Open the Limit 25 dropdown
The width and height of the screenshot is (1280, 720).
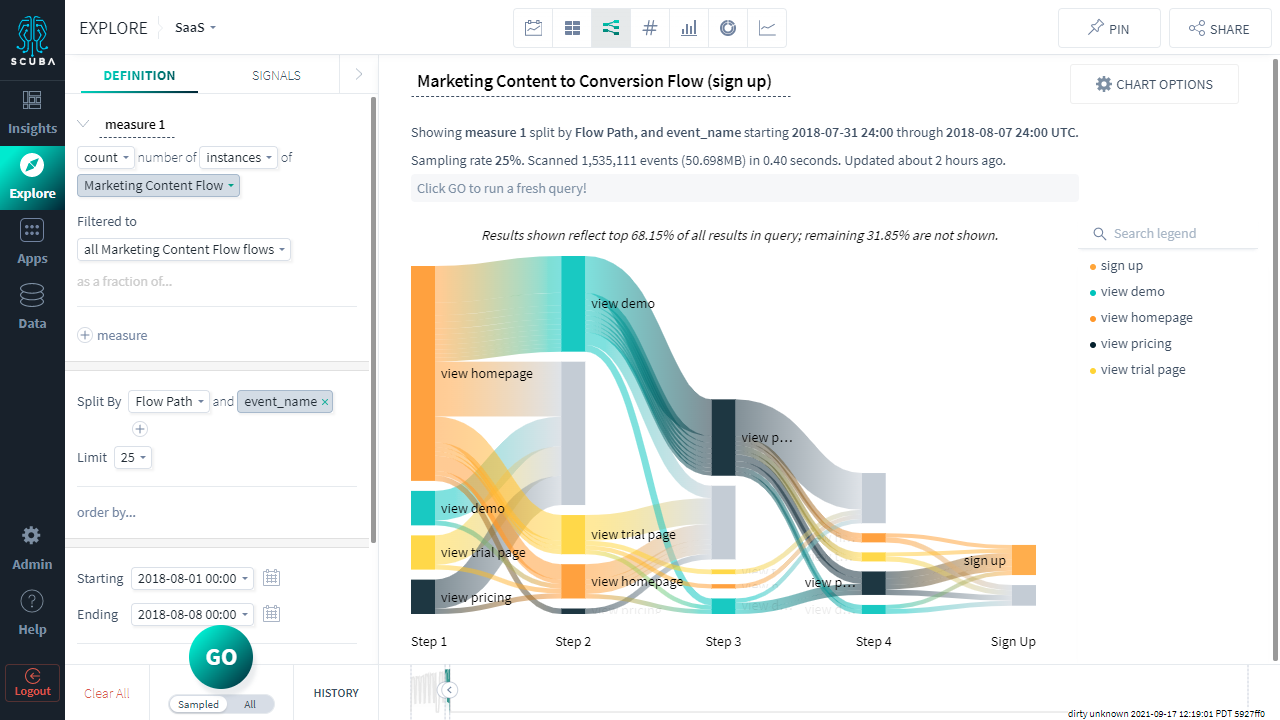click(x=132, y=457)
